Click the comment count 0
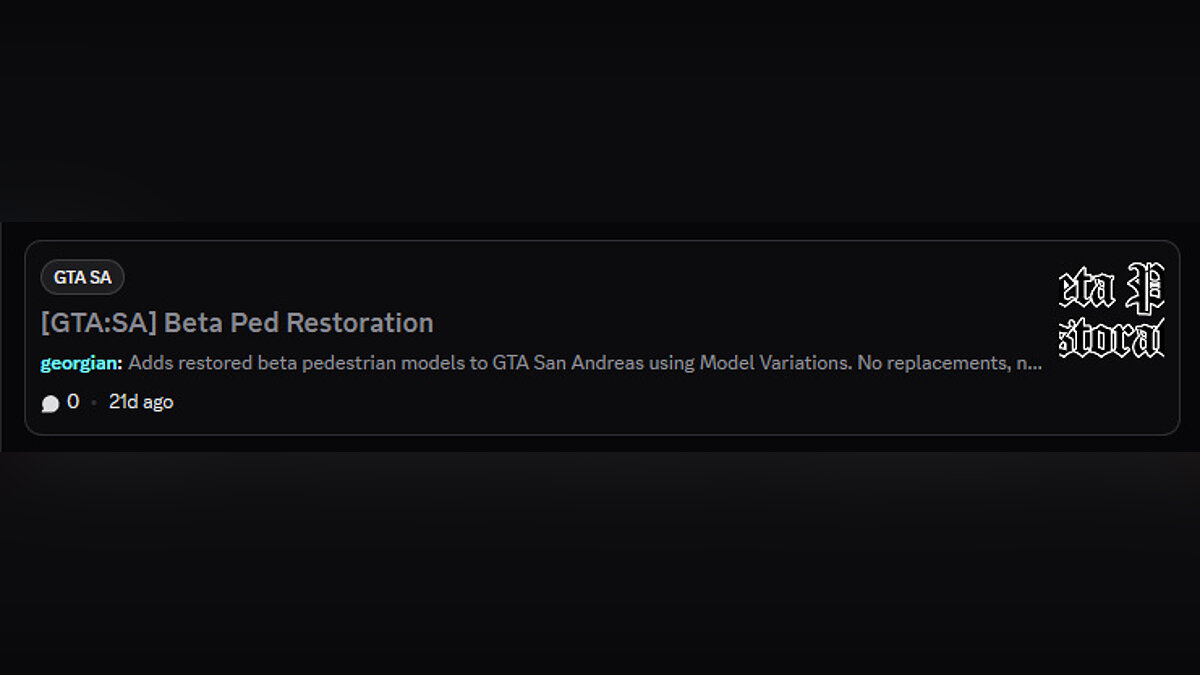 click(x=73, y=402)
